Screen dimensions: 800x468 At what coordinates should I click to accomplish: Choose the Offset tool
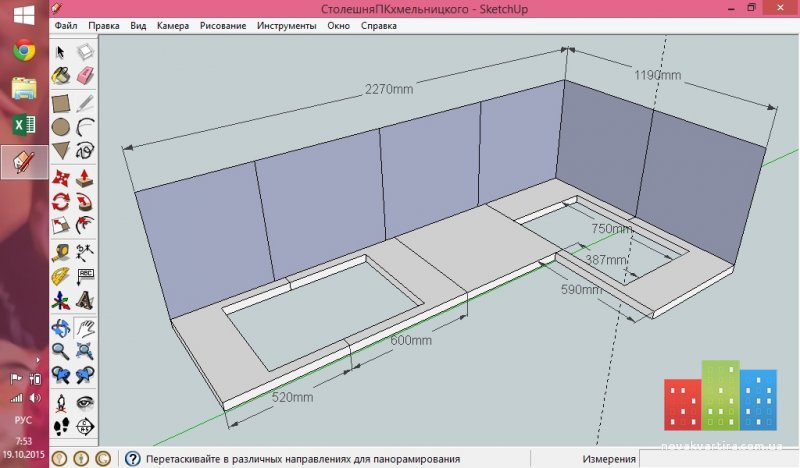pos(85,225)
